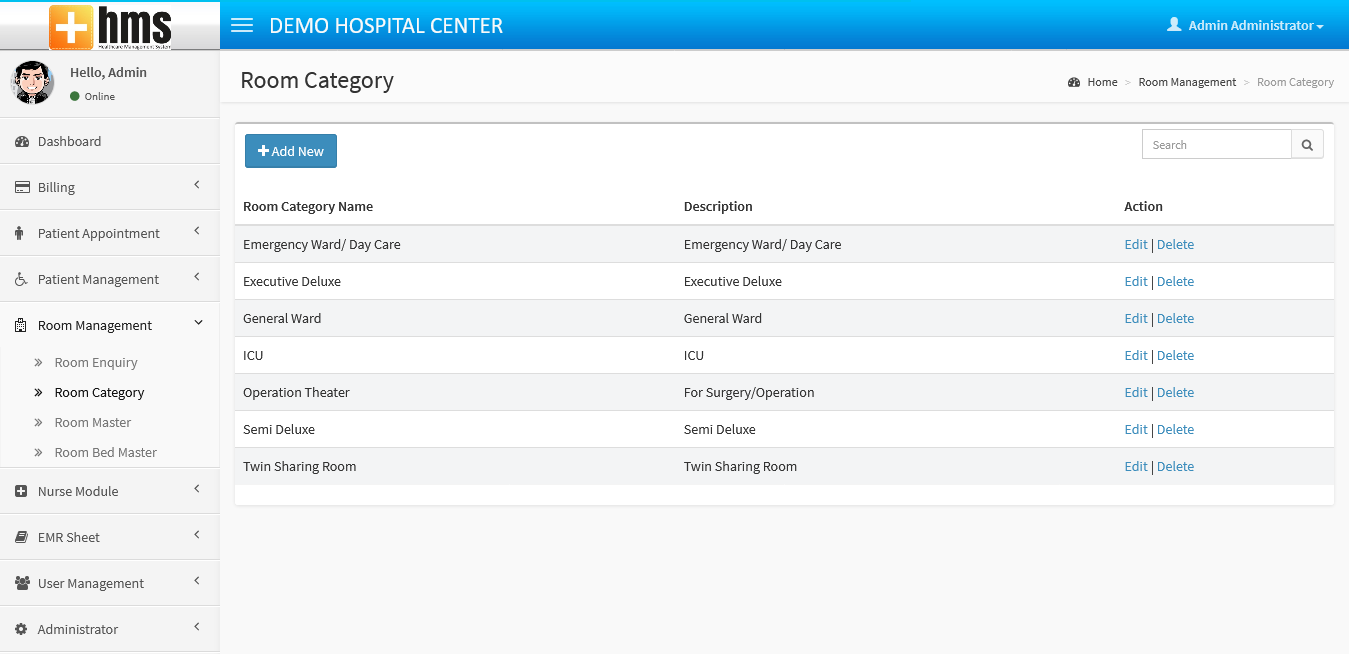Open Room Enquiry submenu item

pos(96,363)
